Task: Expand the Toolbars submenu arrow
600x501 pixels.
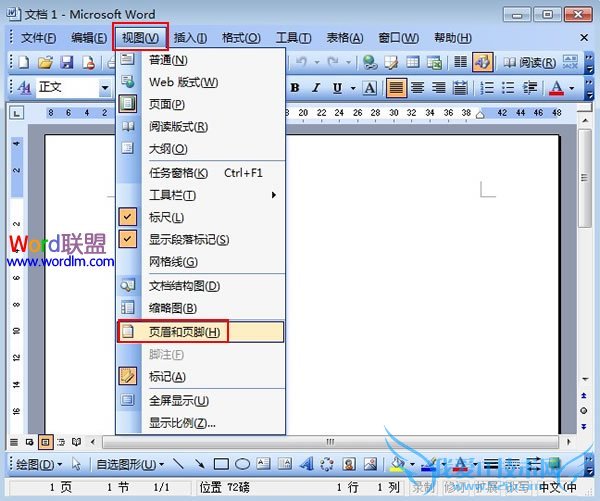Action: click(x=274, y=195)
